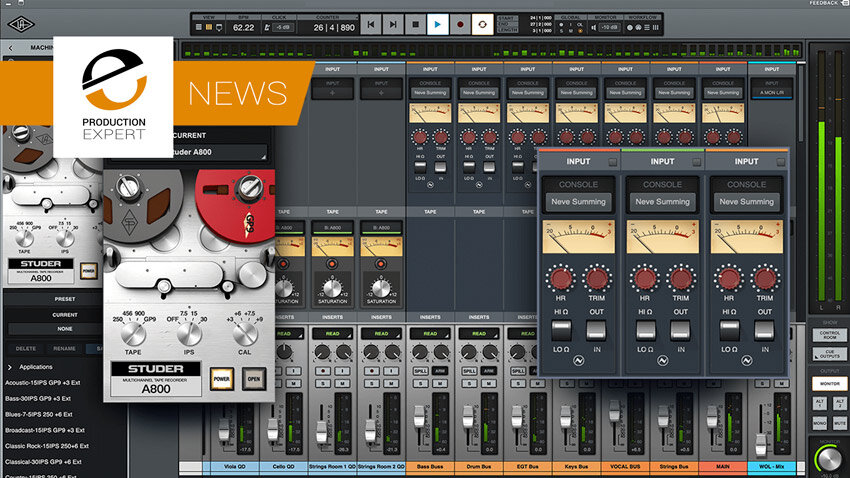Image resolution: width=850 pixels, height=478 pixels.
Task: Adjust the IPS speed knob on large Studer
Action: coord(189,334)
